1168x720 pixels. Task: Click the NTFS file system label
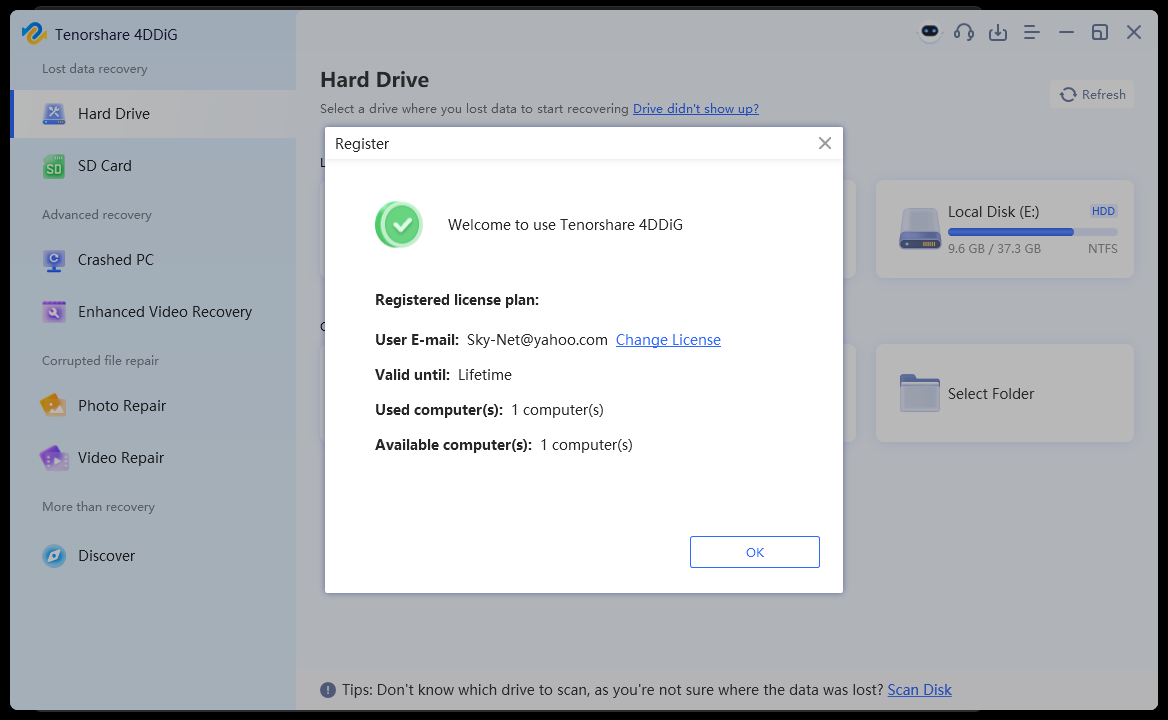(1102, 249)
